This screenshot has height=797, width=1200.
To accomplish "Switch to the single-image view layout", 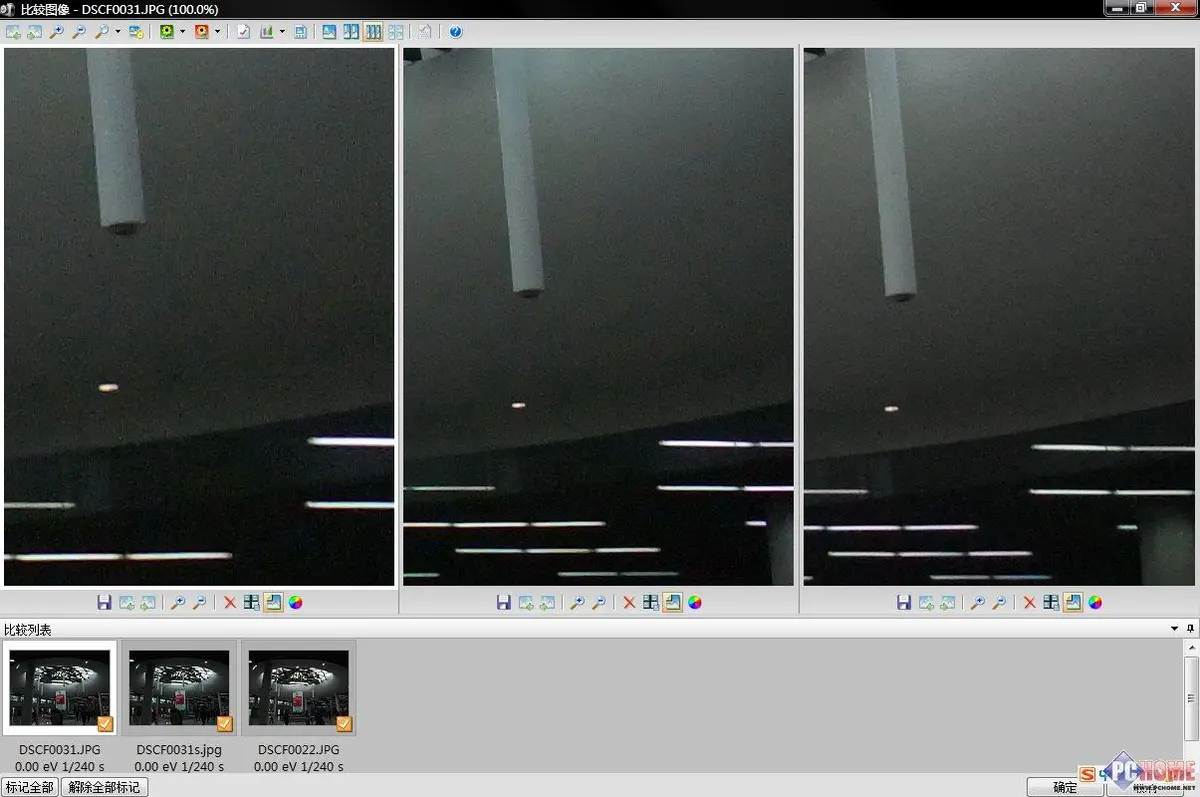I will 329,32.
